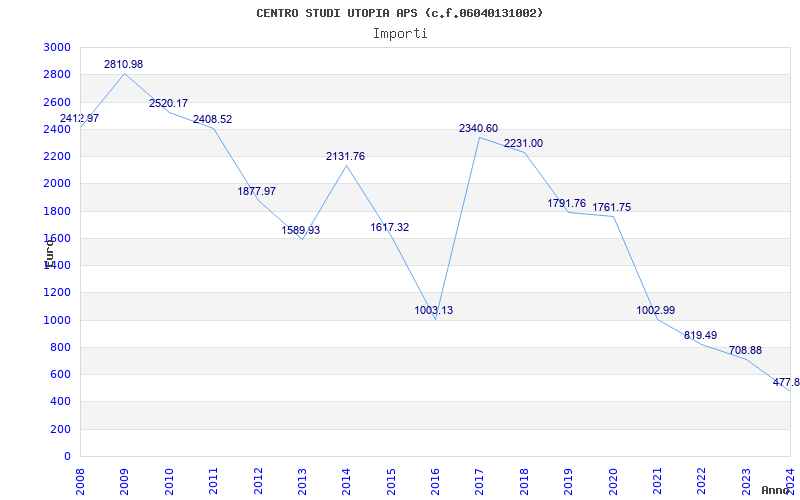Select the 2800 y-axis tick label
The image size is (800, 500).
click(57, 75)
